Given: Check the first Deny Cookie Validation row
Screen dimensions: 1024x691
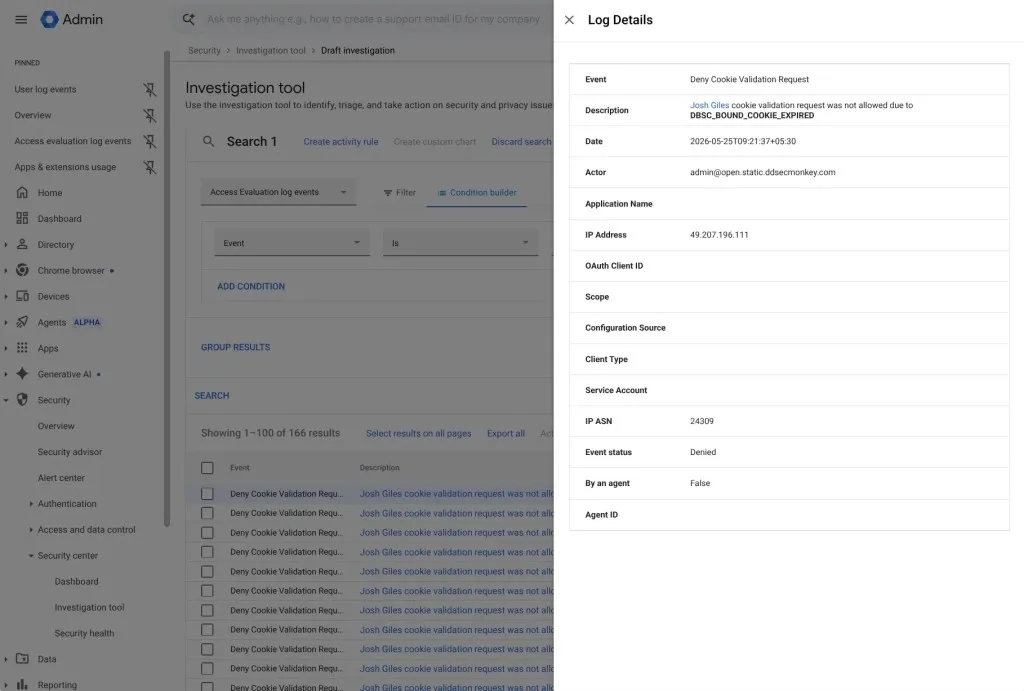Looking at the screenshot, I should [x=207, y=494].
